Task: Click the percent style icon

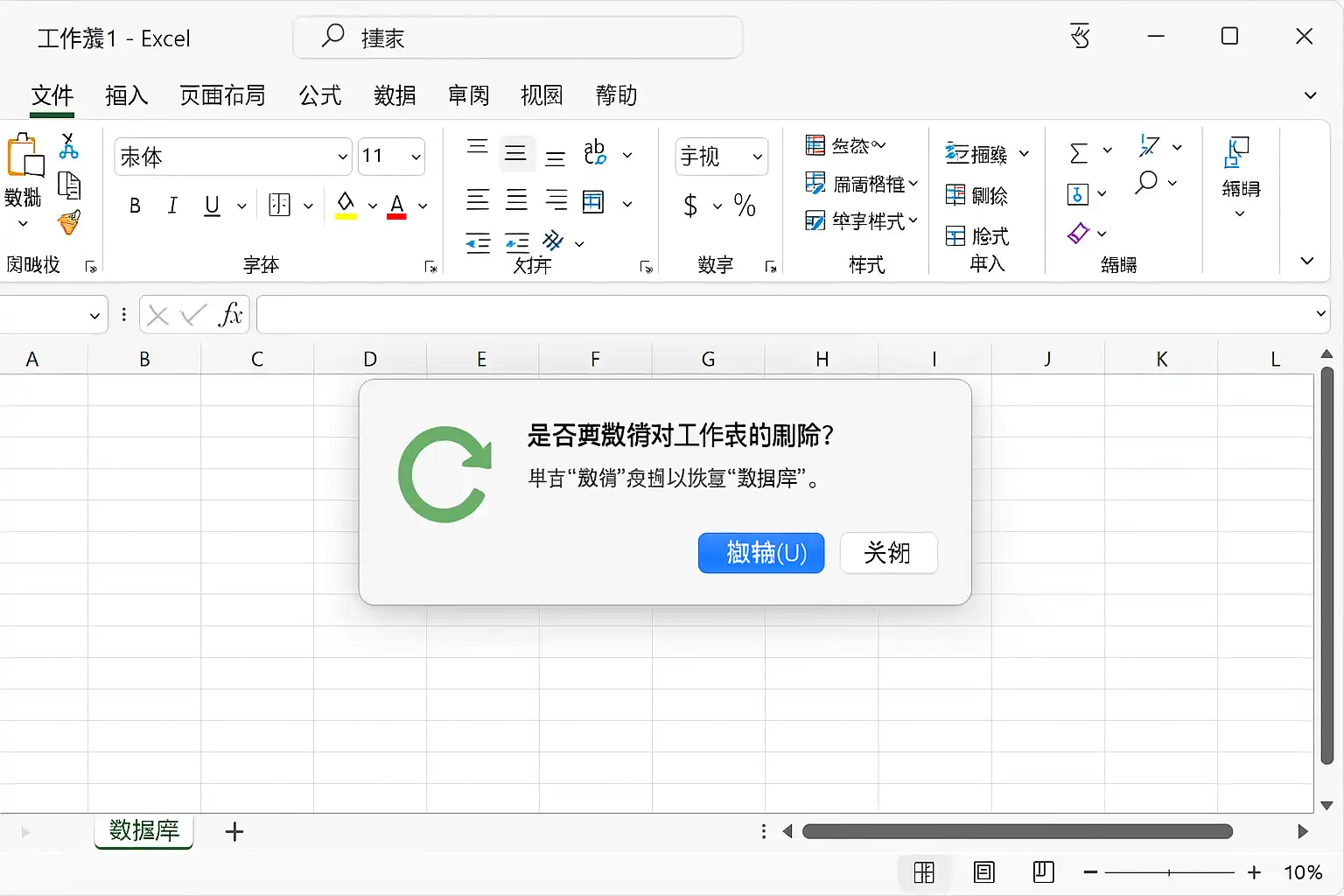Action: [745, 206]
